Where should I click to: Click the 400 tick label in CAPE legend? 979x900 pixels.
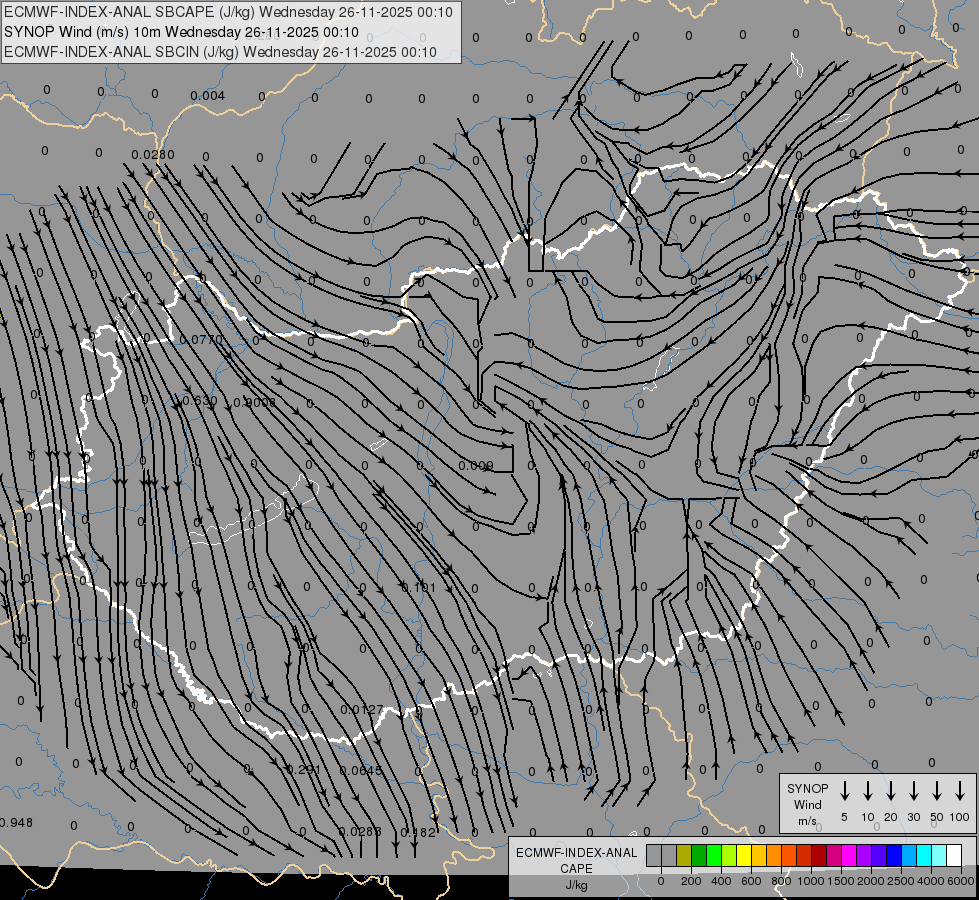point(721,881)
